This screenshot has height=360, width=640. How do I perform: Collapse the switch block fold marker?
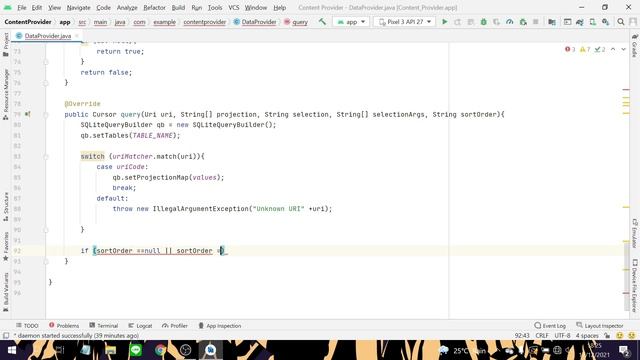(x=46, y=157)
